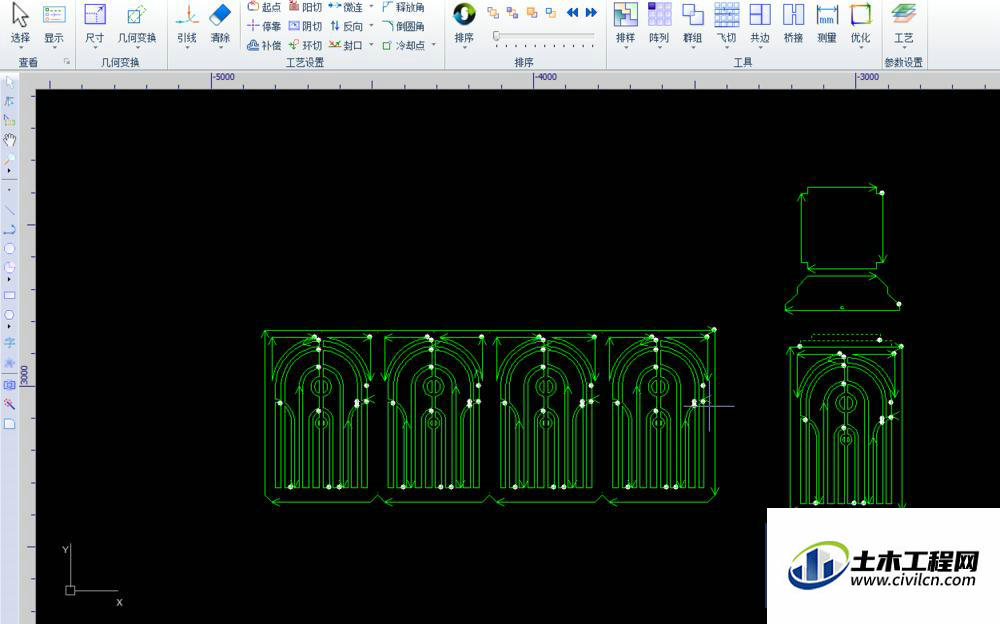The width and height of the screenshot is (1000, 624).
Task: Click the magic wand tool in left toolbar
Action: [x=9, y=404]
